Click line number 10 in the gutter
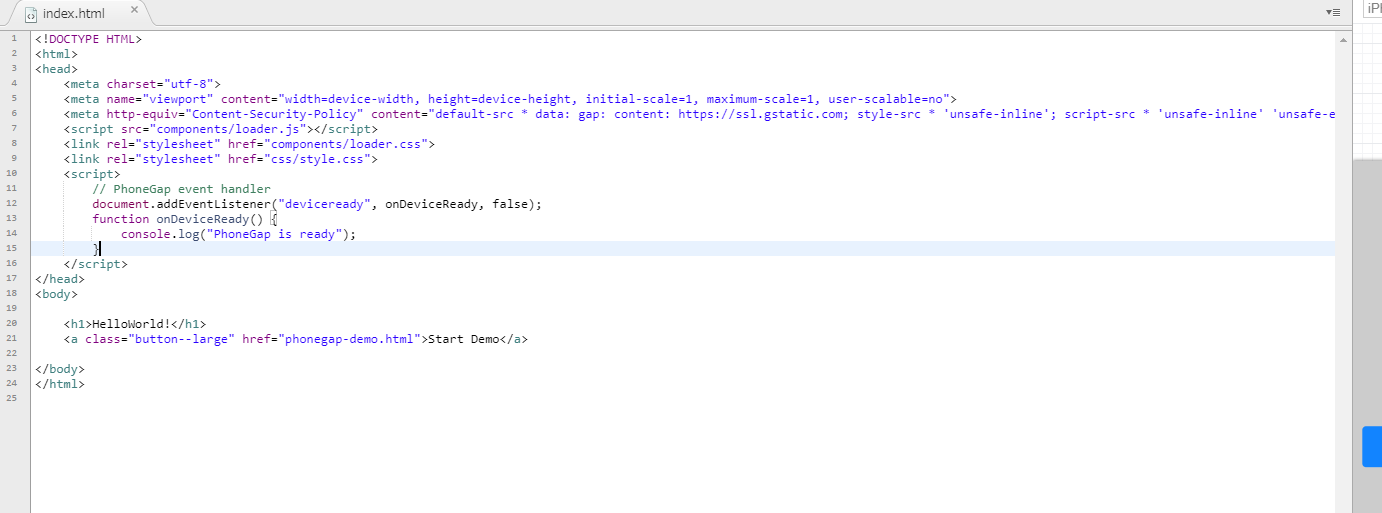This screenshot has width=1382, height=513. 14,173
